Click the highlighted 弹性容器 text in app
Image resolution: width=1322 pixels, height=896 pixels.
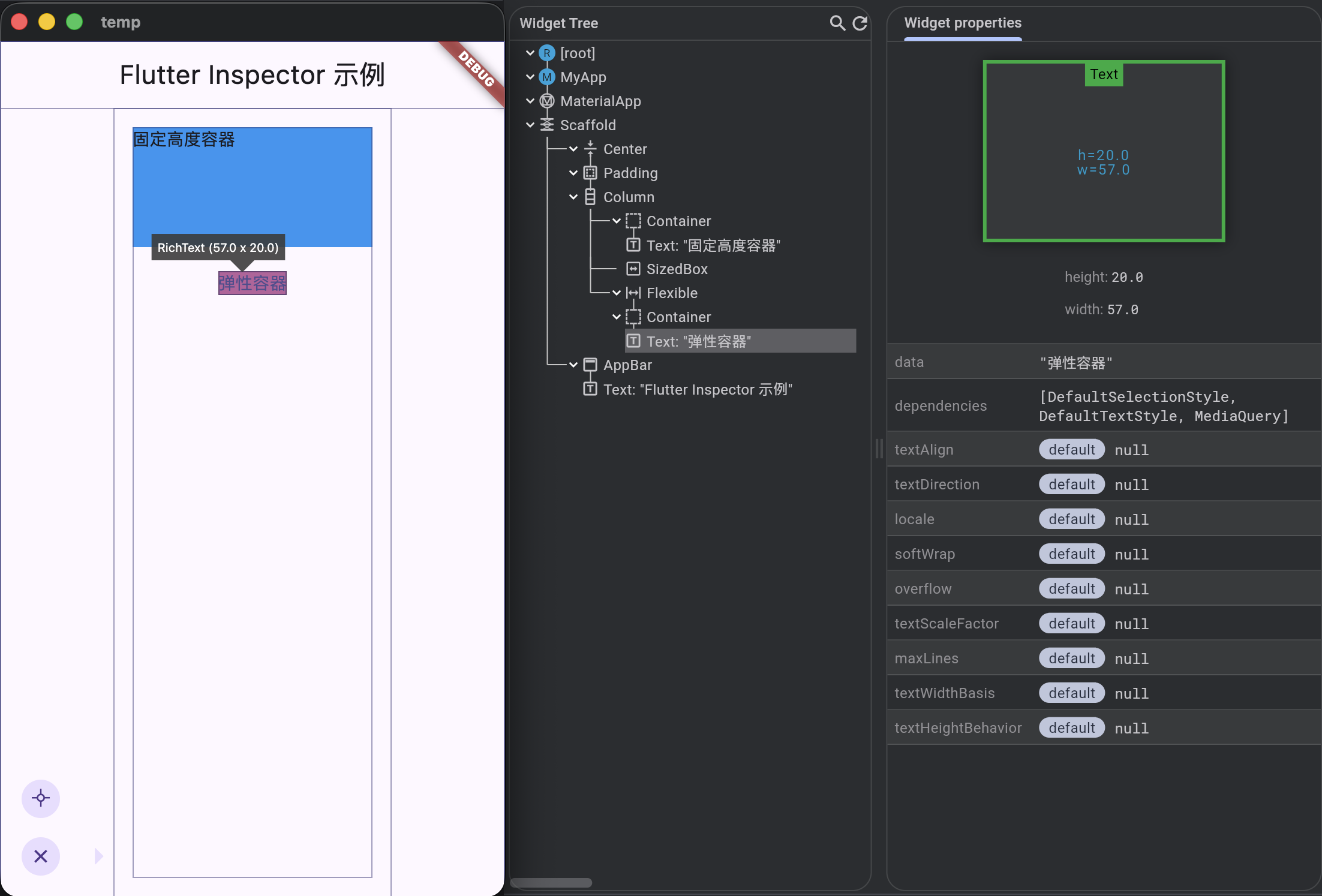(x=253, y=283)
